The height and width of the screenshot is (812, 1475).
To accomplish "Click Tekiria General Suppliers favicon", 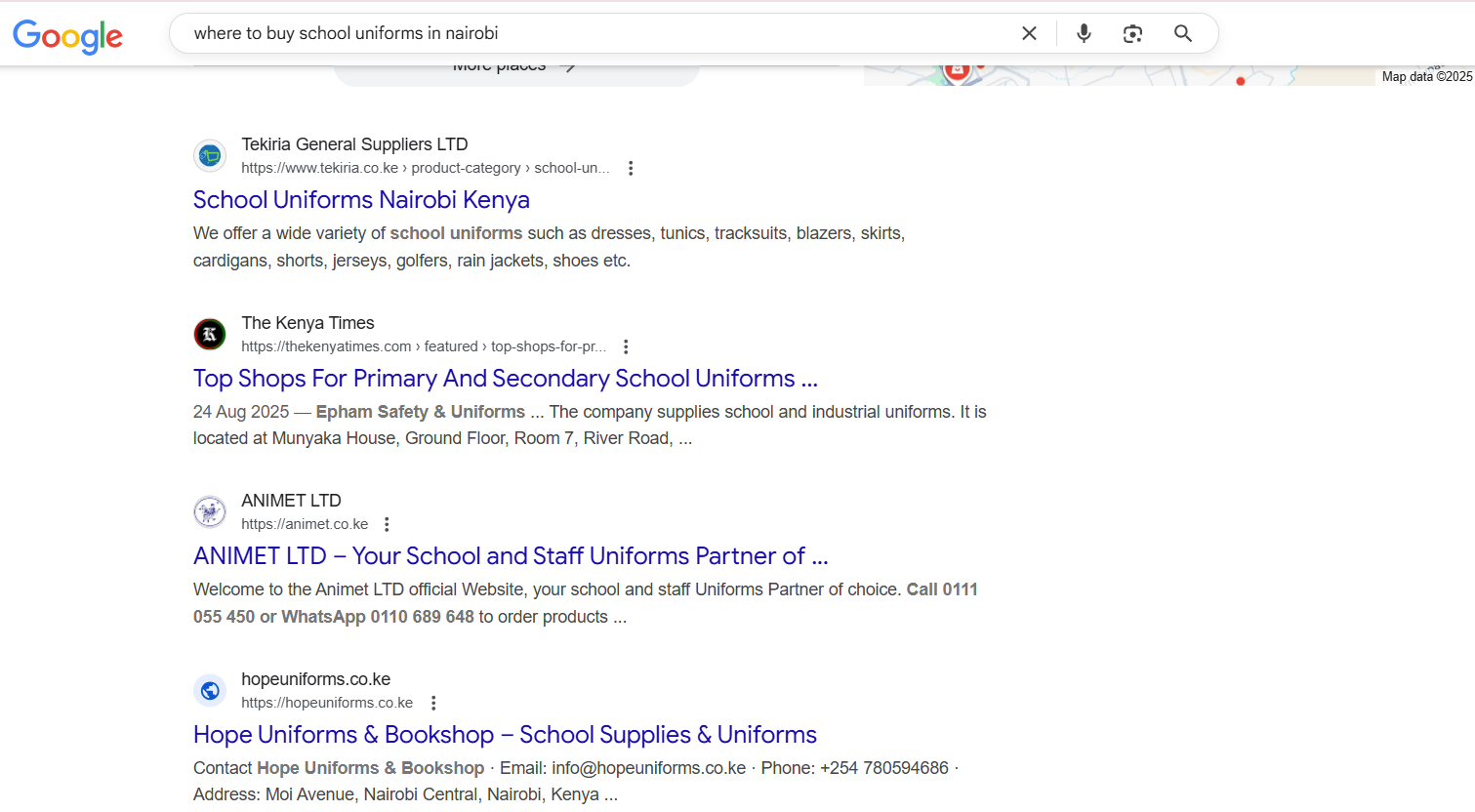I will (210, 156).
